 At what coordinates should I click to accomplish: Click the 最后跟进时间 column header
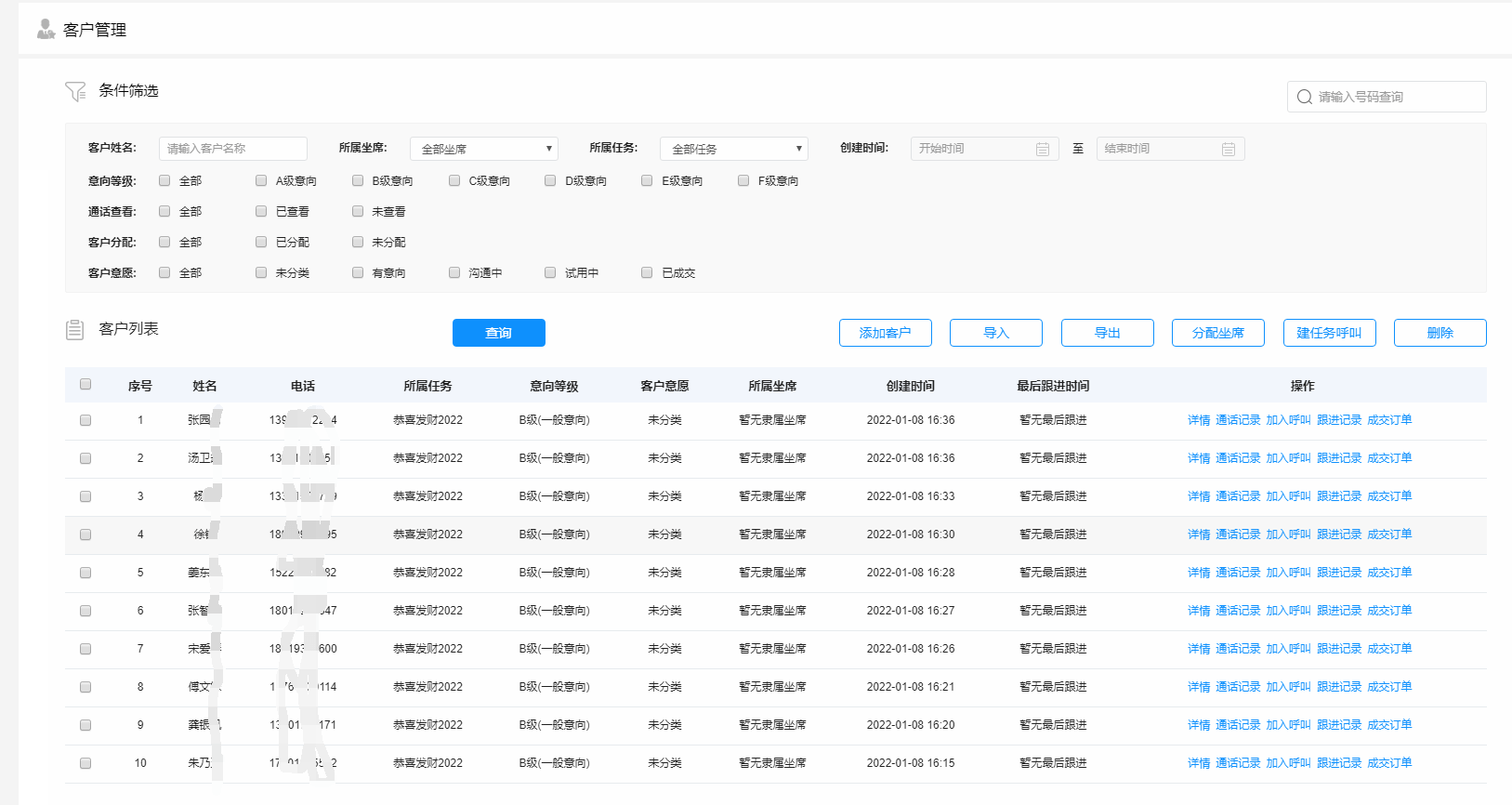(x=1053, y=386)
